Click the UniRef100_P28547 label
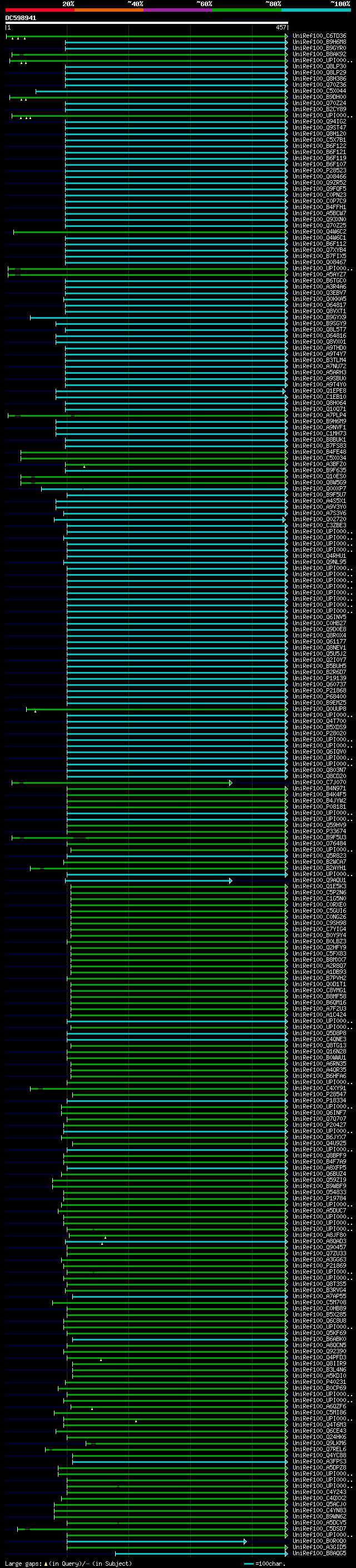Viewport: 356px width, 1568px height. pyautogui.click(x=319, y=1095)
